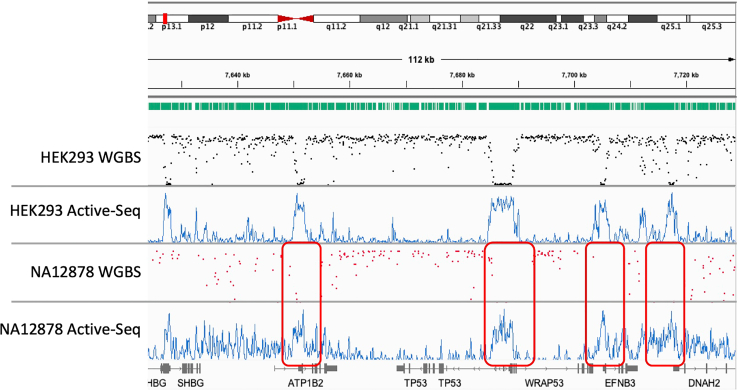This screenshot has height=390, width=738.
Task: Select the NA12878 Active-Seq track name
Action: 70,329
